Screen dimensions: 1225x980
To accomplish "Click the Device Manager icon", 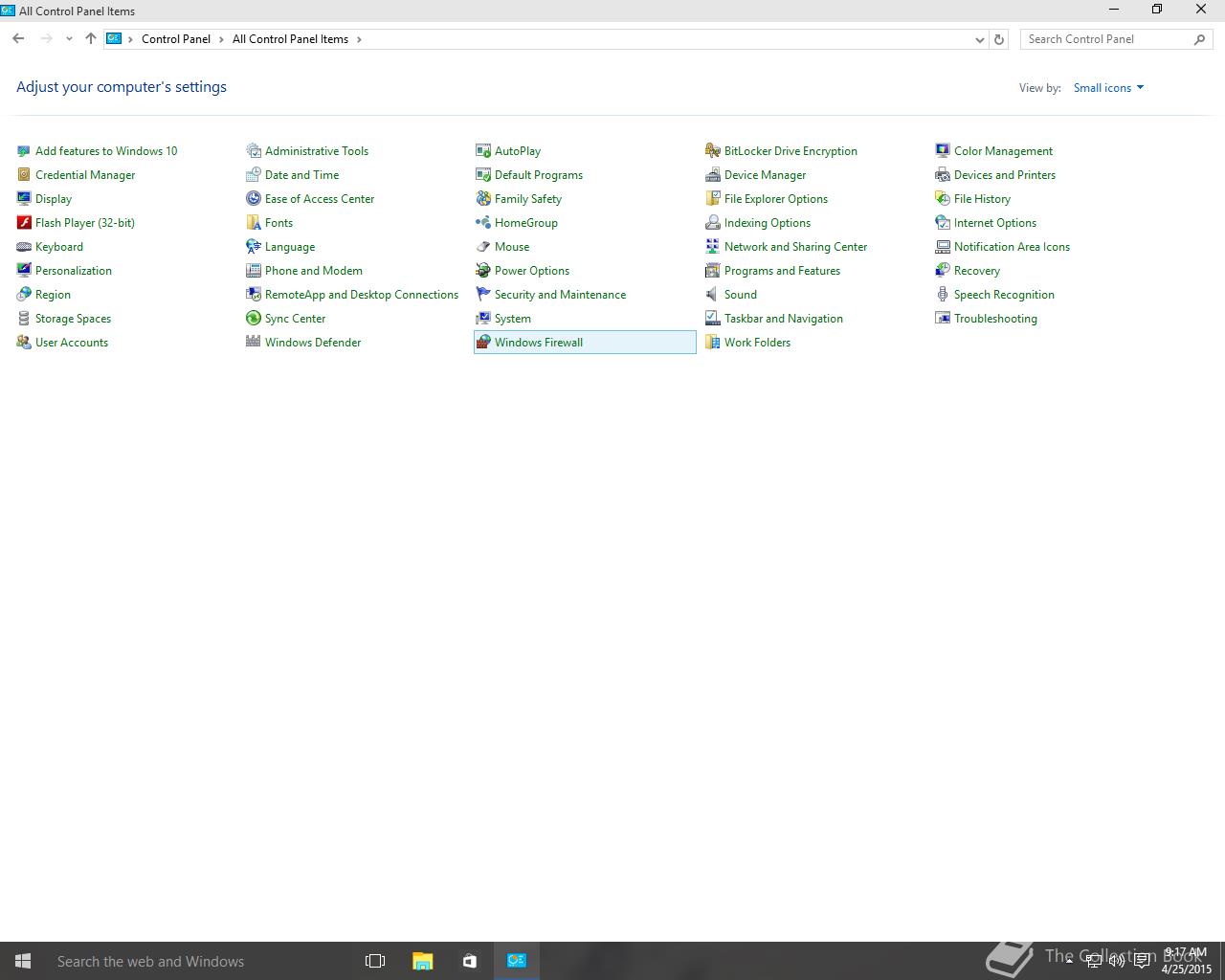I will pyautogui.click(x=713, y=174).
